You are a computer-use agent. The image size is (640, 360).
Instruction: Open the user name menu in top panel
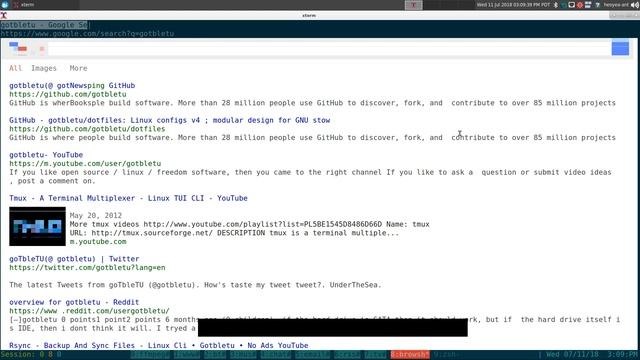pos(616,5)
